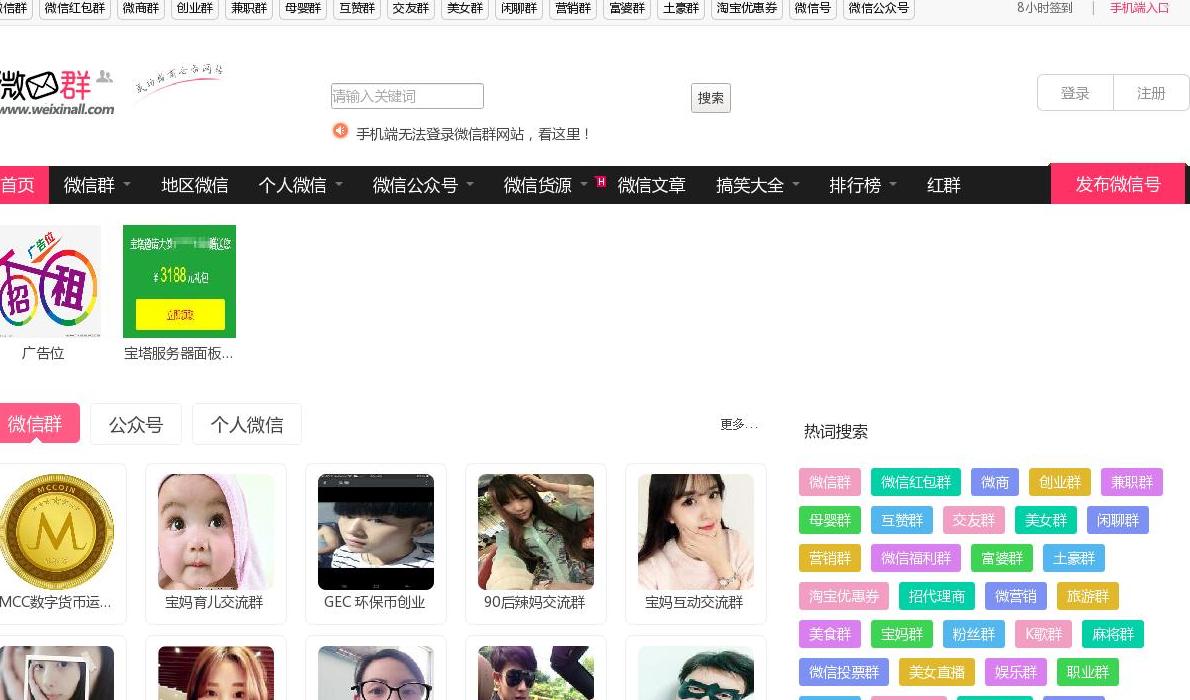This screenshot has width=1190, height=700.
Task: Select the 职业群 hot-search tag
Action: 1088,672
